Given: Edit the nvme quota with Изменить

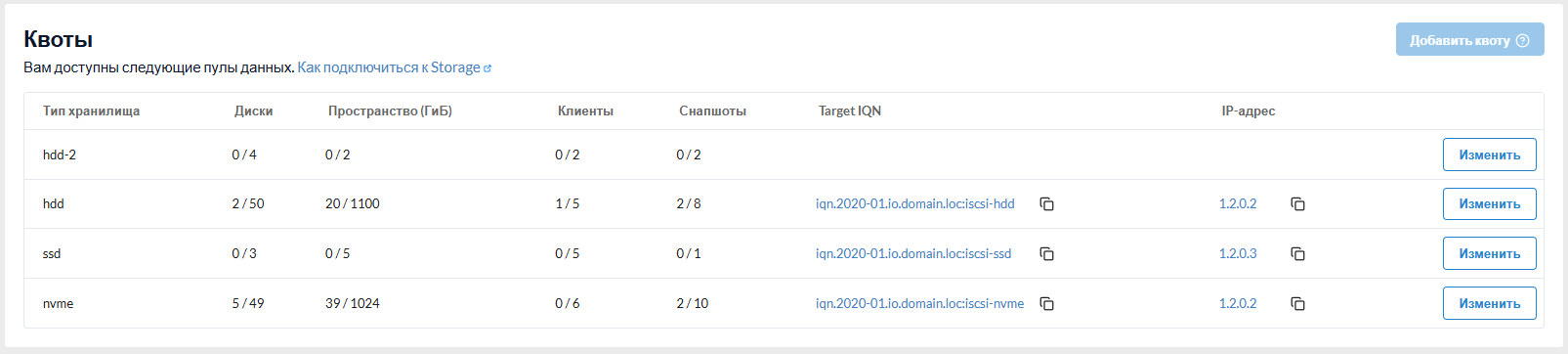Looking at the screenshot, I should tap(1489, 303).
